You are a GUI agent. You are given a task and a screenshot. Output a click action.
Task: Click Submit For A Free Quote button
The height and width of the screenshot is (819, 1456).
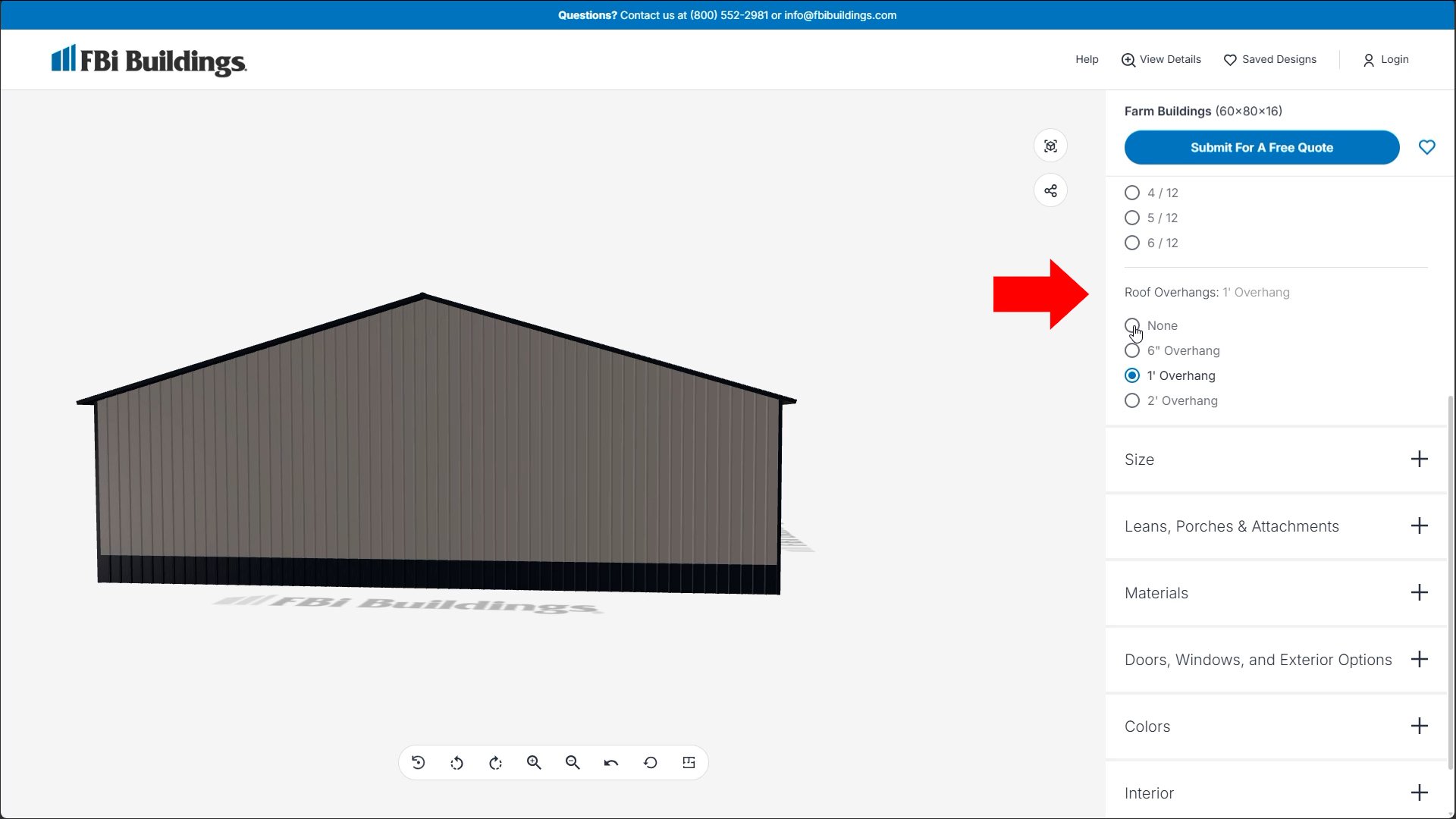1261,147
